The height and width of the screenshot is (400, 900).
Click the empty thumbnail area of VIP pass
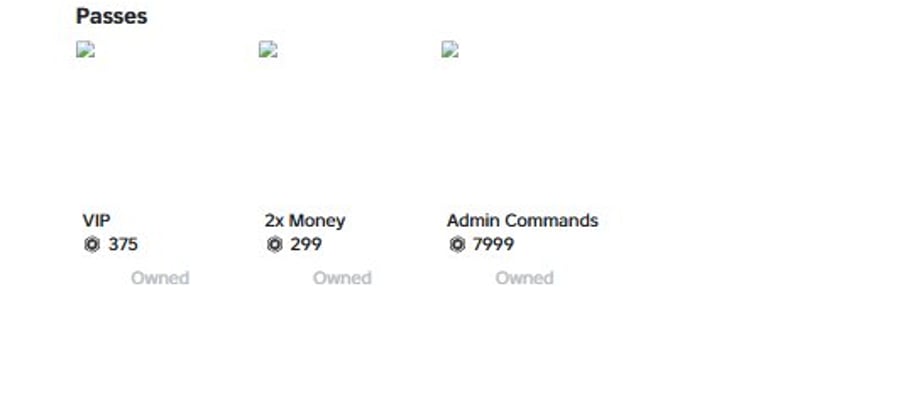pyautogui.click(x=160, y=124)
